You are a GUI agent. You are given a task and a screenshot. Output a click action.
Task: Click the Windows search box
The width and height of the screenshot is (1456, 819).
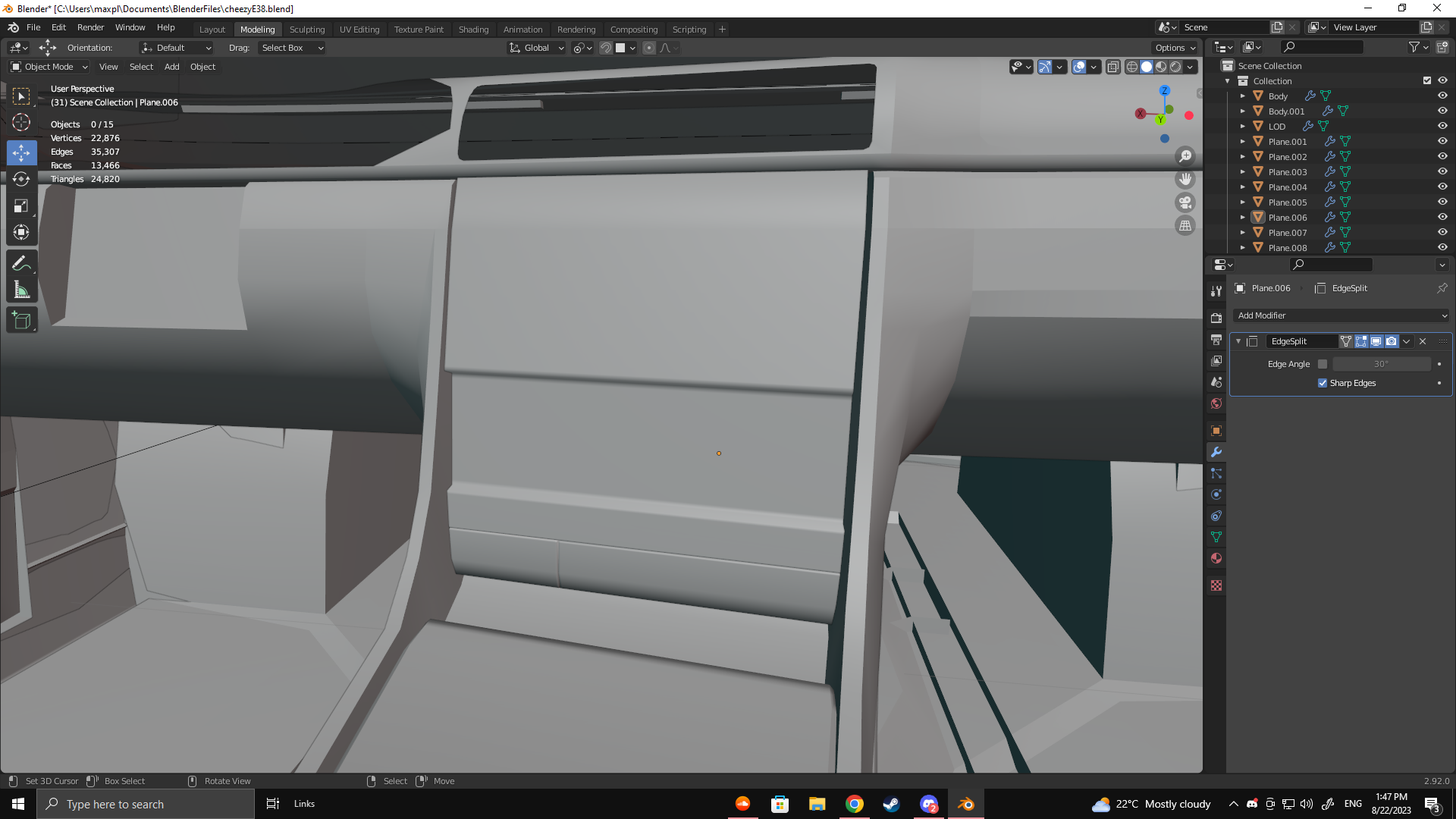point(146,804)
